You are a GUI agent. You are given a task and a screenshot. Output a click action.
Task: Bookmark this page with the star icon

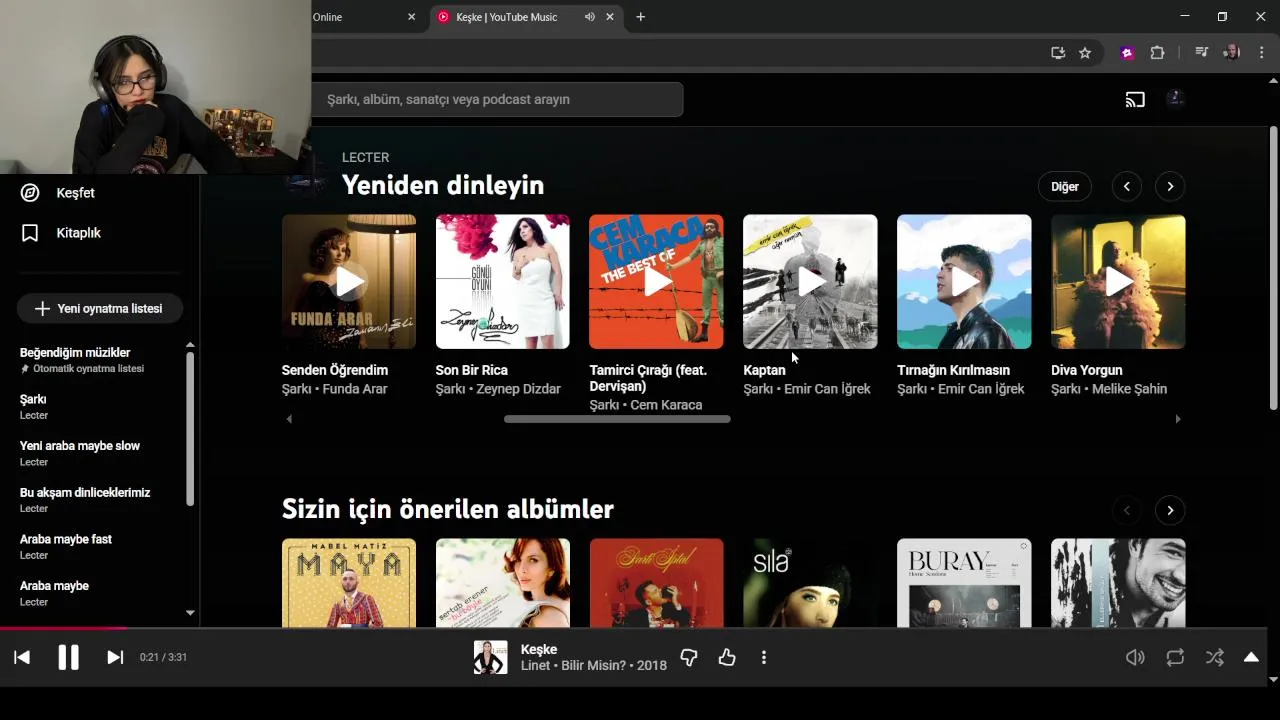click(1085, 53)
